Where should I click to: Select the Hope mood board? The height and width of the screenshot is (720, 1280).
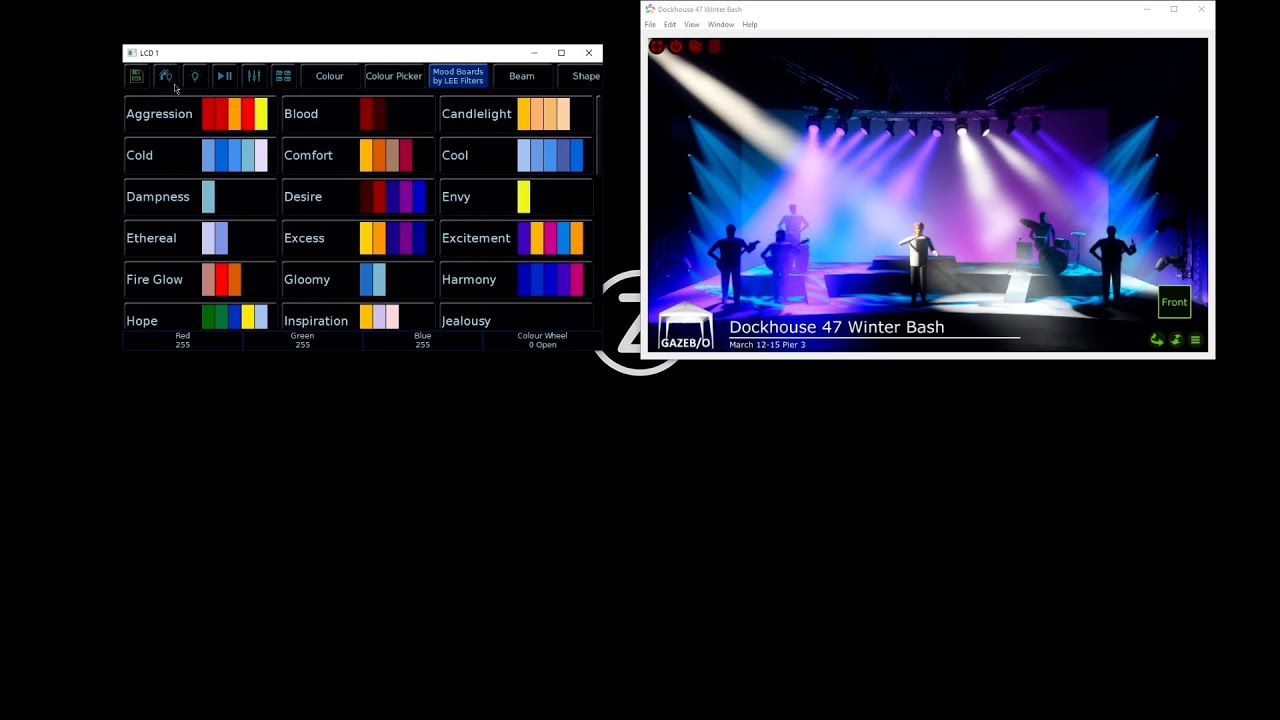pyautogui.click(x=200, y=317)
